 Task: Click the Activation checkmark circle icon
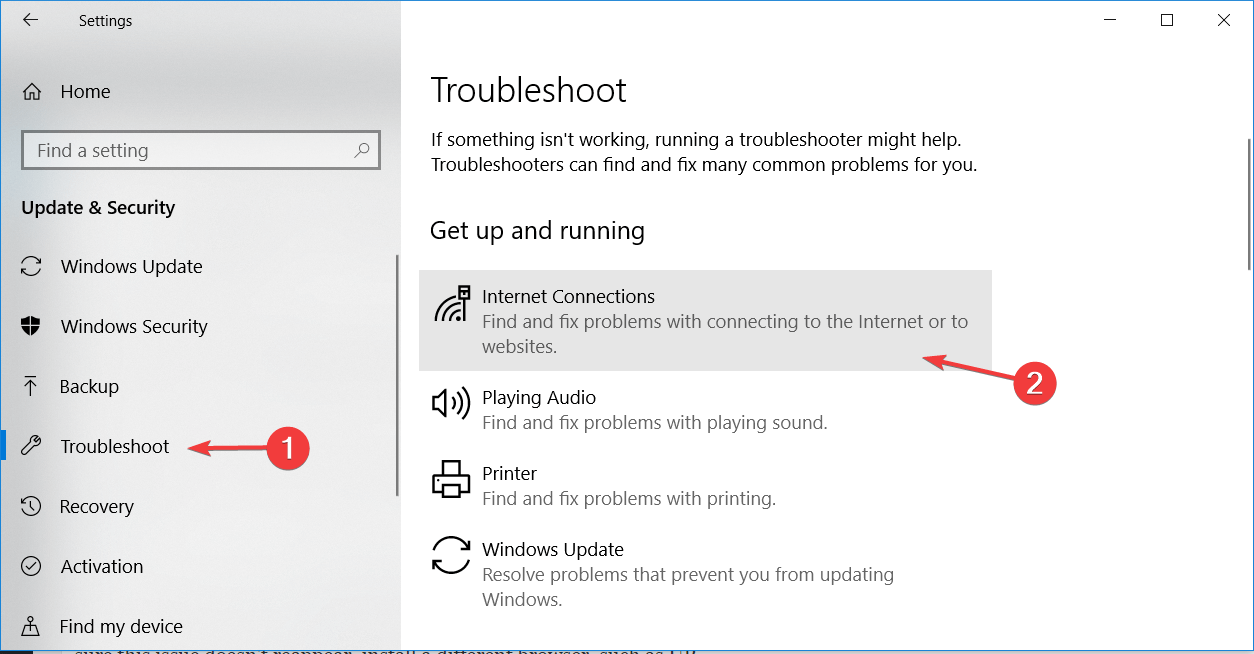pyautogui.click(x=31, y=567)
